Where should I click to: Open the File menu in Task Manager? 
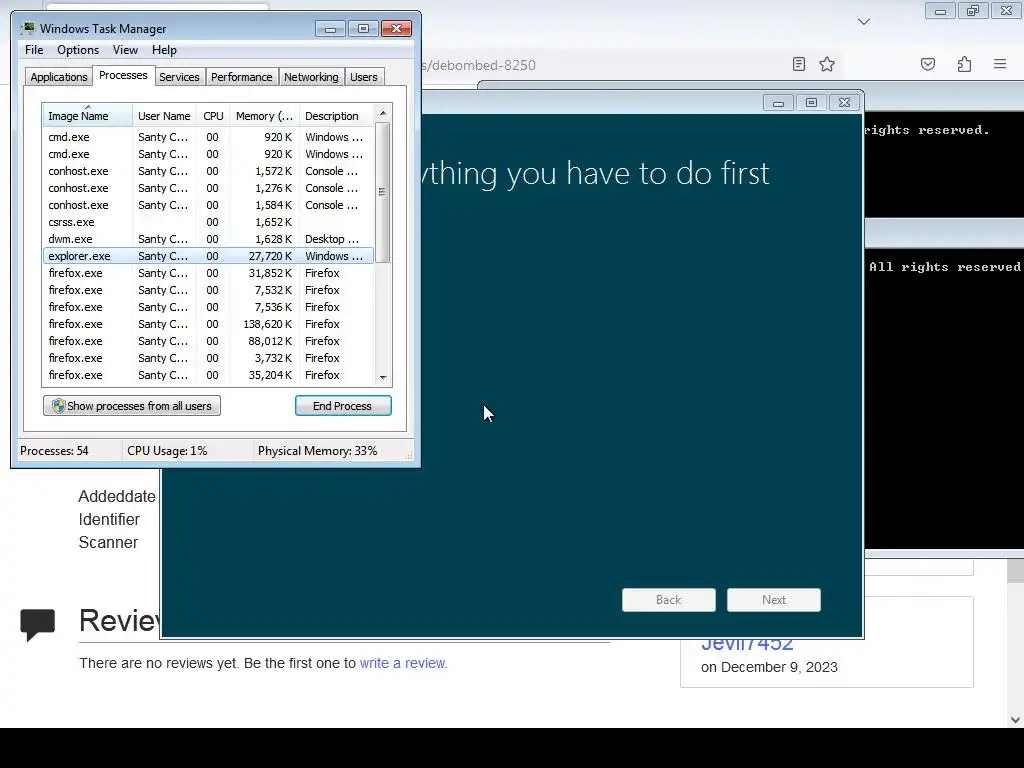pyautogui.click(x=34, y=50)
